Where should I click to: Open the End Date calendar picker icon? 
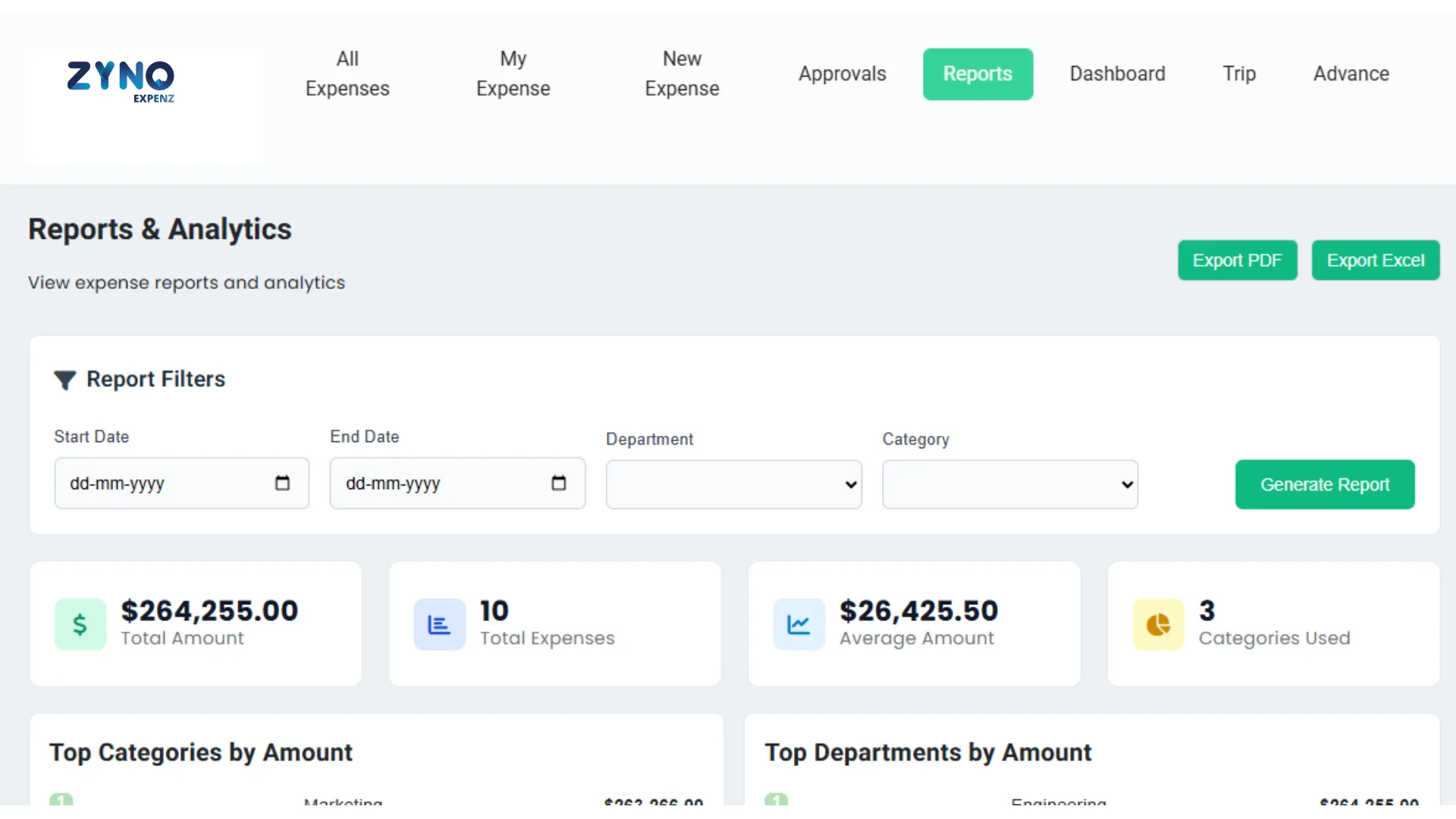pos(558,483)
